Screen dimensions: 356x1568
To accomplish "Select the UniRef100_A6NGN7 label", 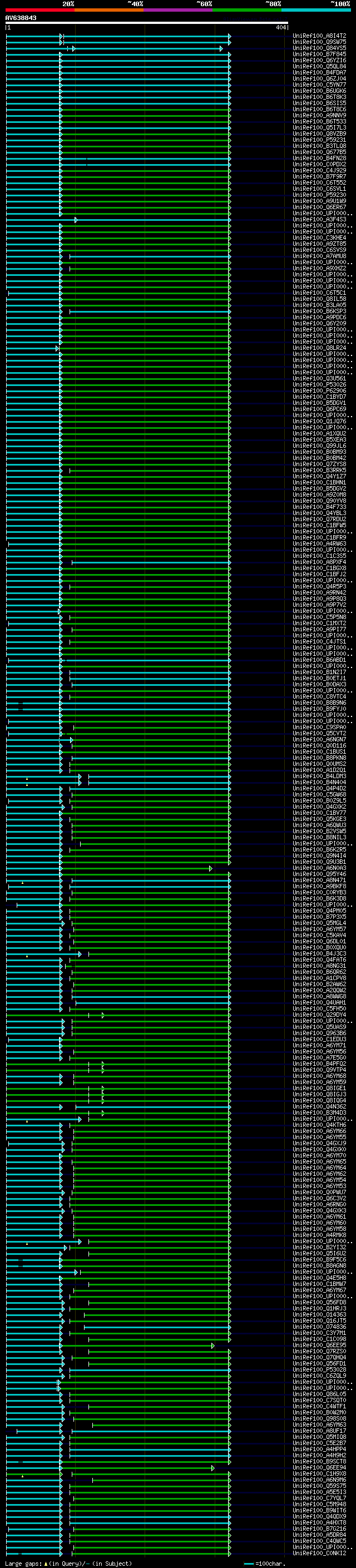I will 319,740.
